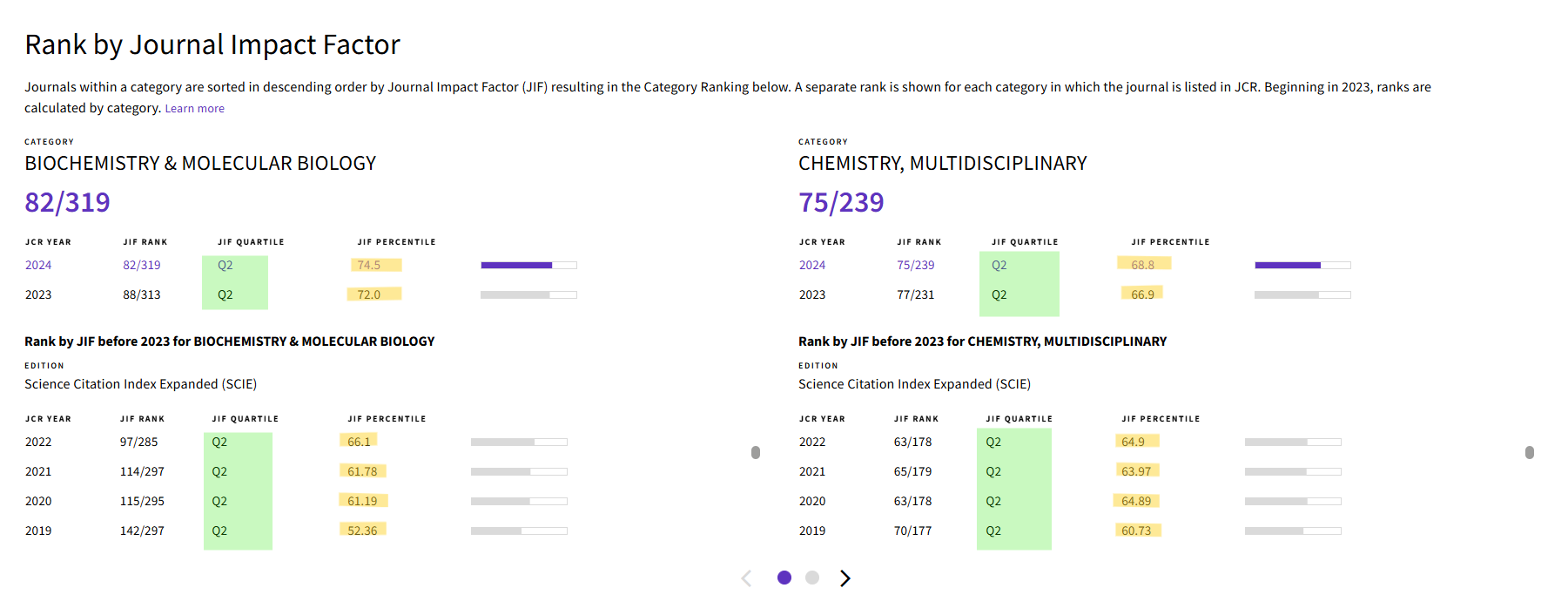Click the 82/319 JIF rank link
The width and height of the screenshot is (1568, 615).
click(x=142, y=266)
